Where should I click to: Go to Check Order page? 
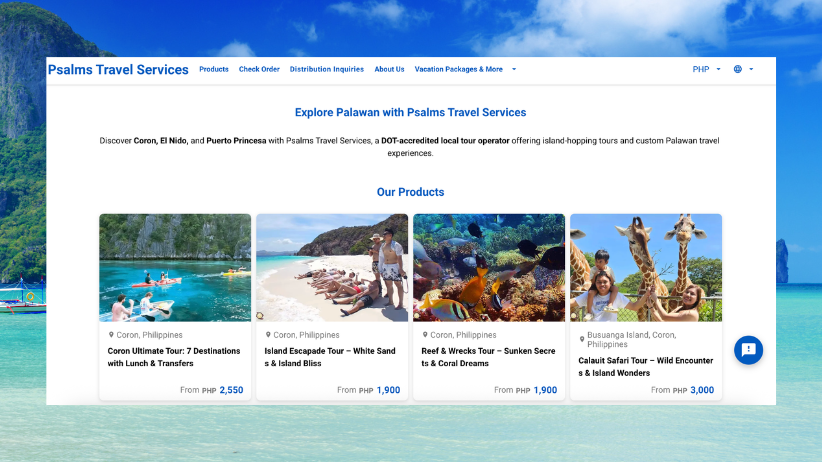coord(259,69)
